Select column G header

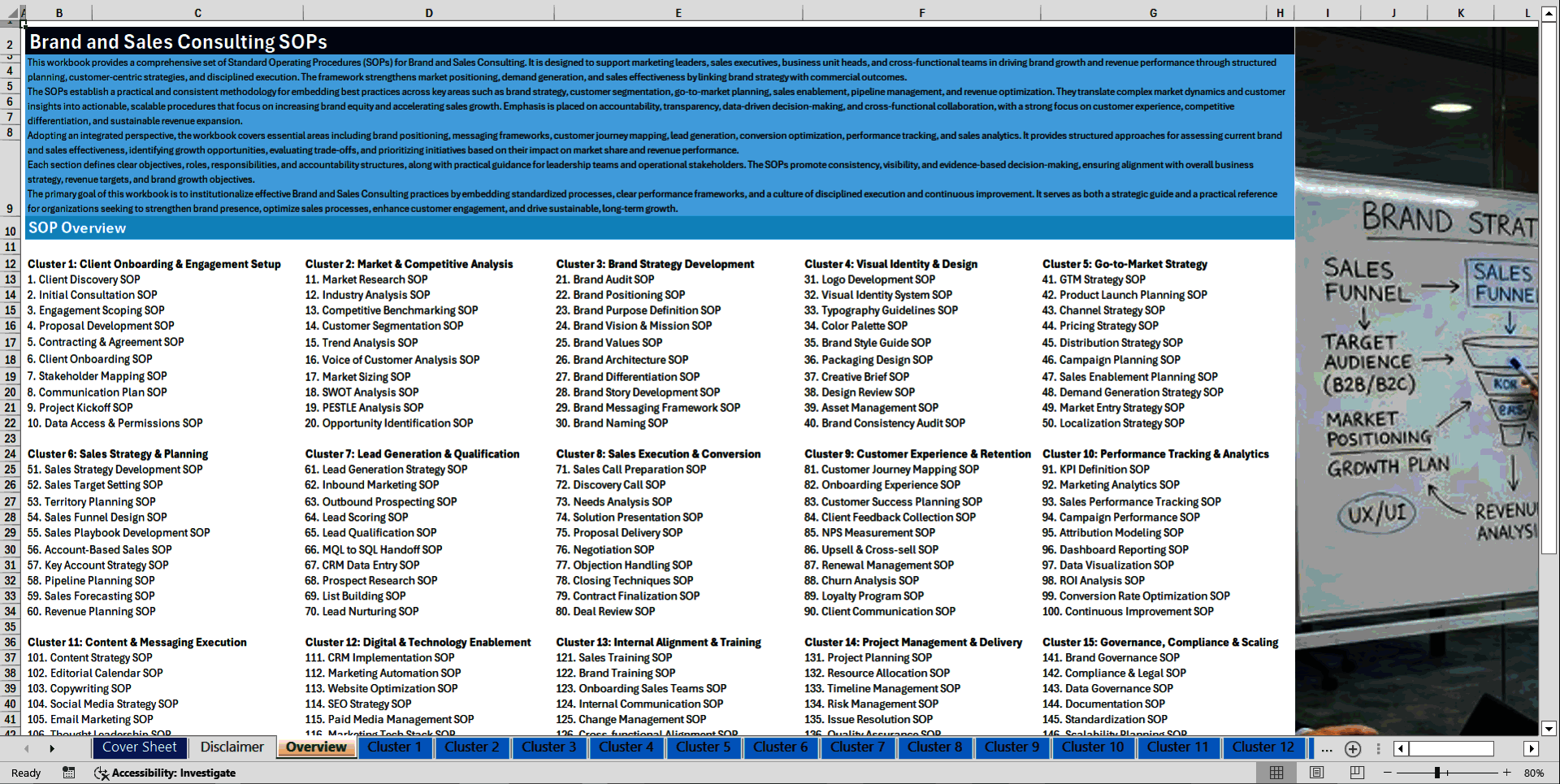click(1153, 12)
